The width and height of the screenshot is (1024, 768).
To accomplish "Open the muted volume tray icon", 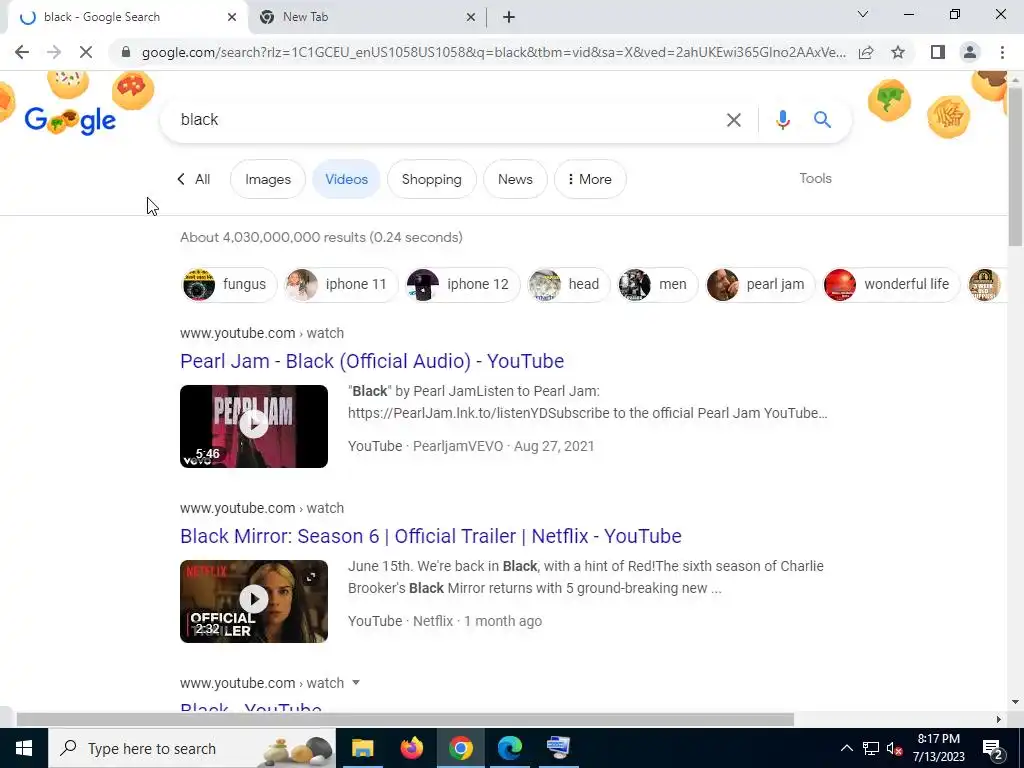I will coord(895,748).
